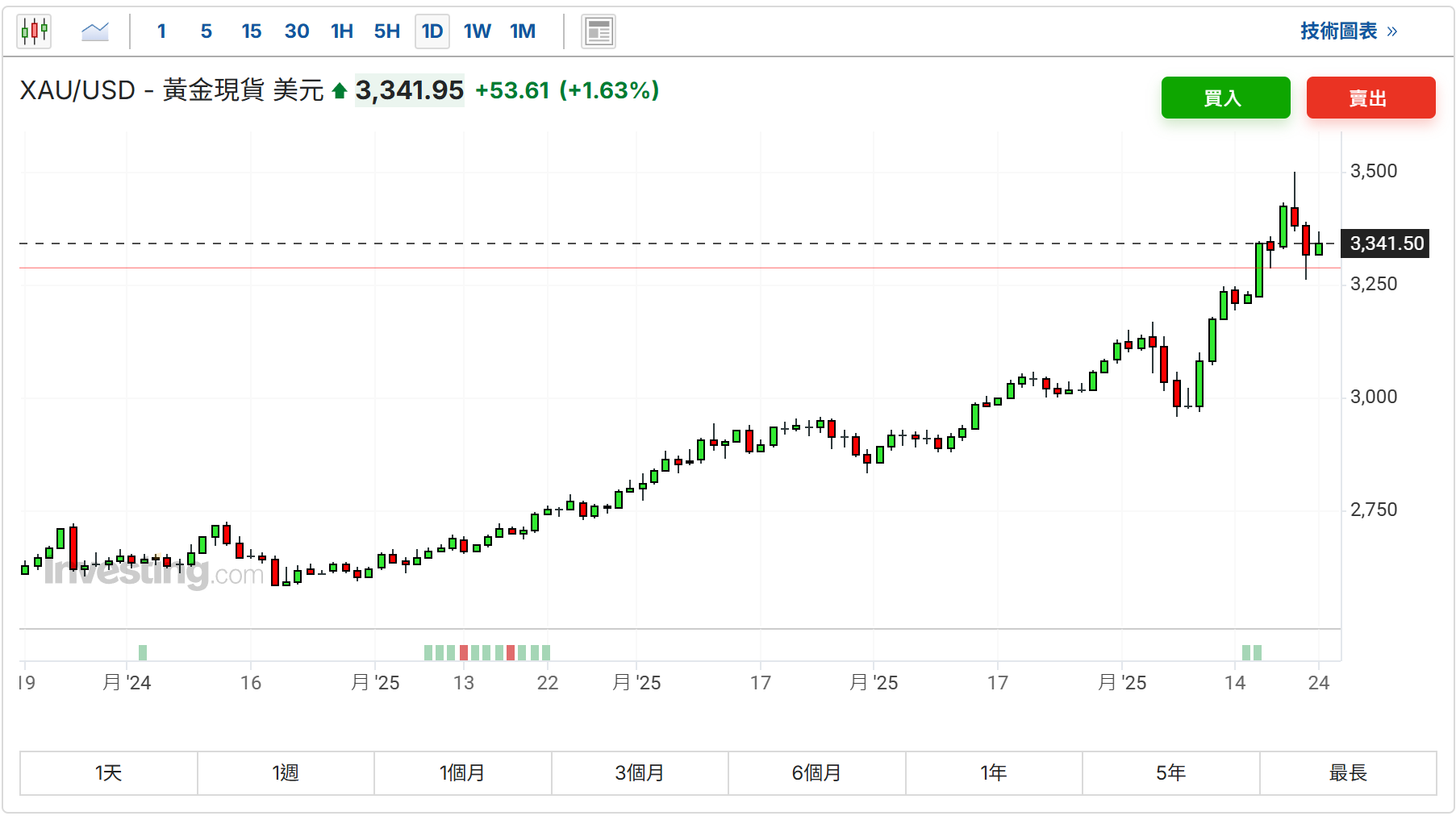Select the 30-minute interval
The image size is (1456, 820).
click(297, 31)
